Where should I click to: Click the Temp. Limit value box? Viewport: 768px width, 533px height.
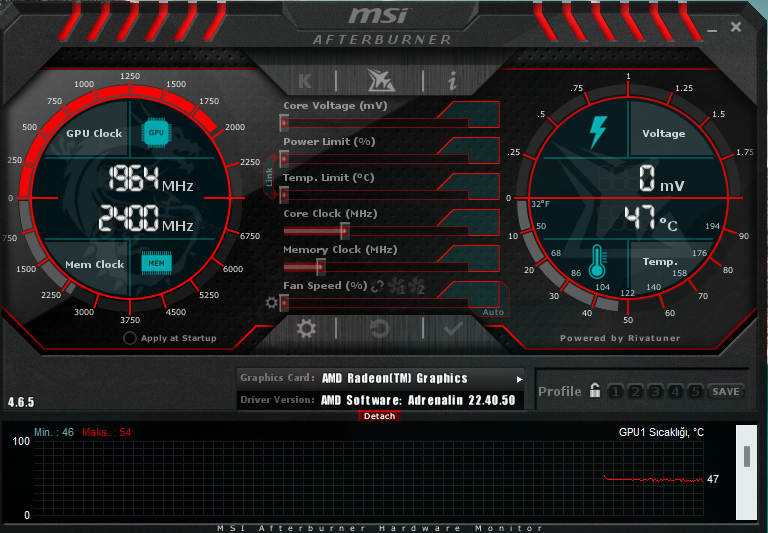pos(473,186)
